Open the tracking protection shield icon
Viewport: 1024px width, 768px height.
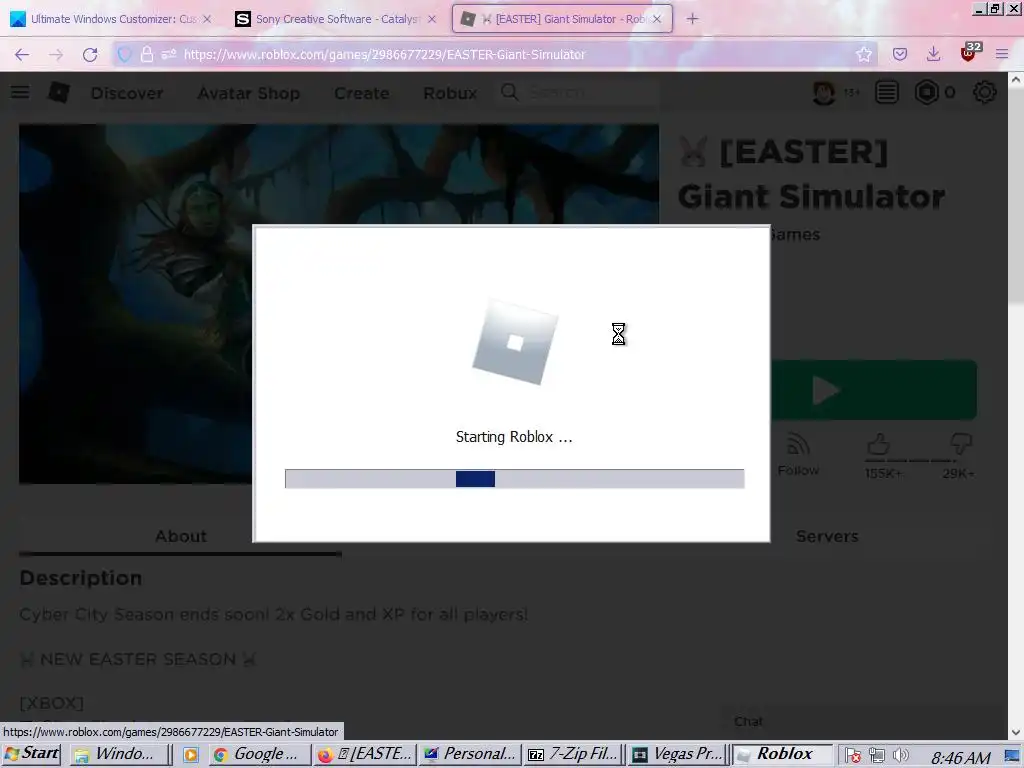point(124,55)
